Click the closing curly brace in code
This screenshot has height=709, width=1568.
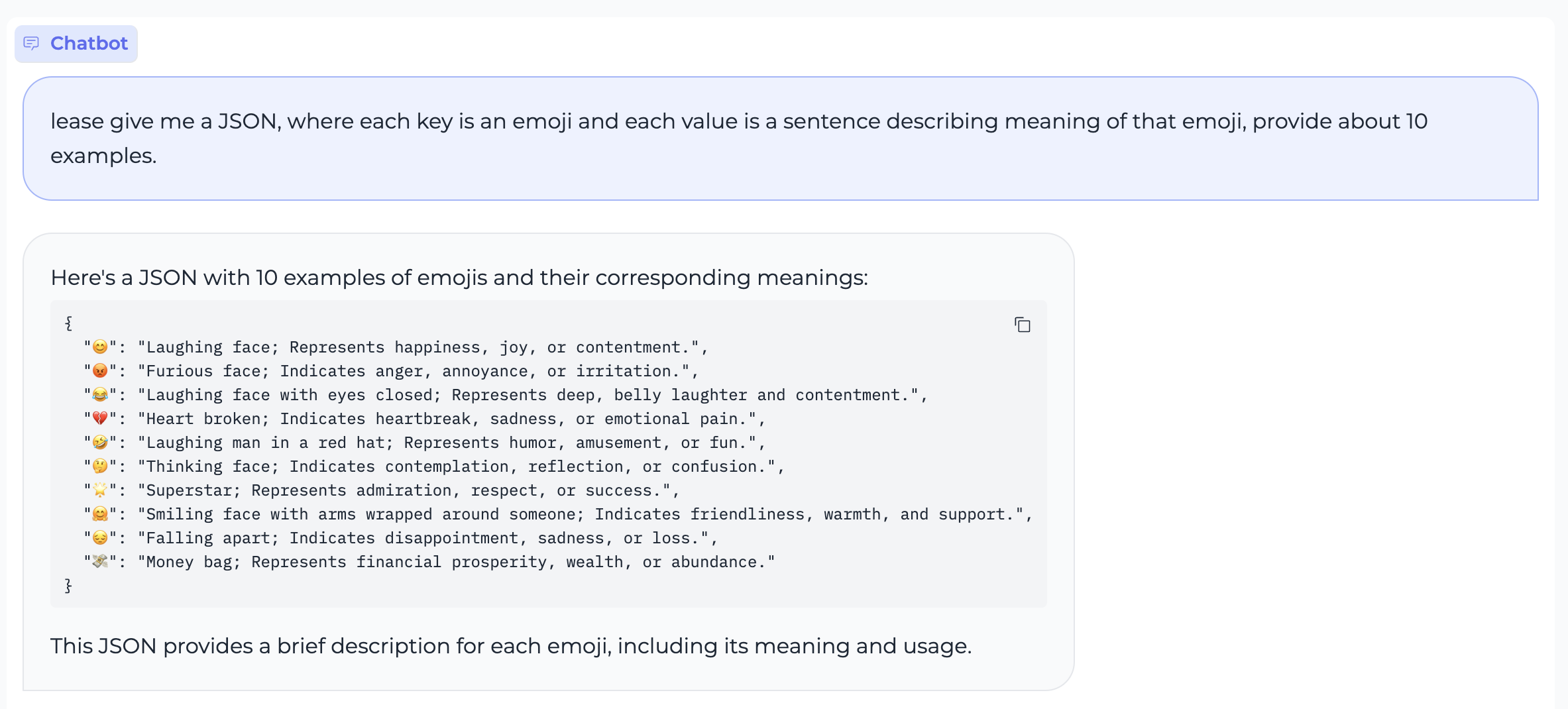tap(68, 586)
